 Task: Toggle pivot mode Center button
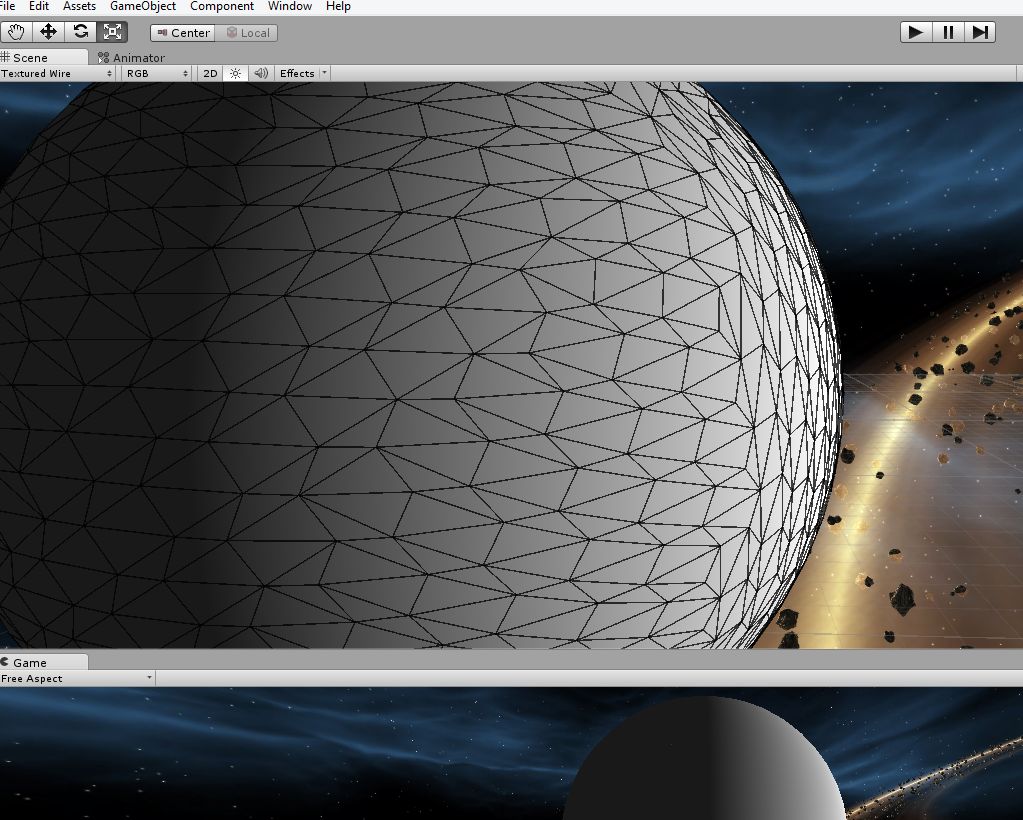pyautogui.click(x=183, y=33)
